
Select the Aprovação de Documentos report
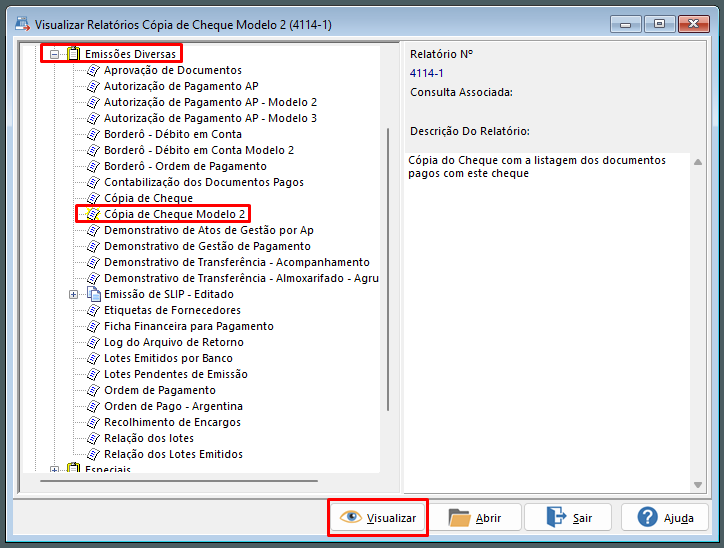173,70
